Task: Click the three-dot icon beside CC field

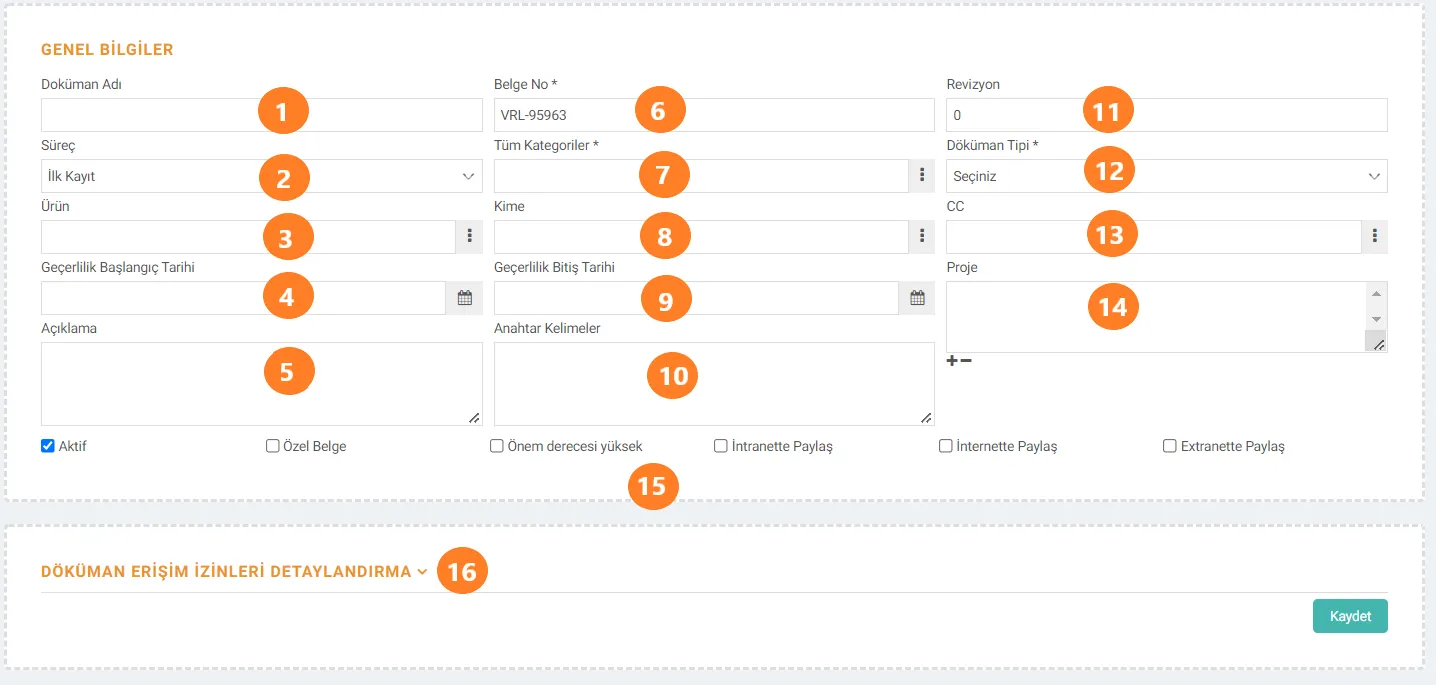Action: 1375,237
